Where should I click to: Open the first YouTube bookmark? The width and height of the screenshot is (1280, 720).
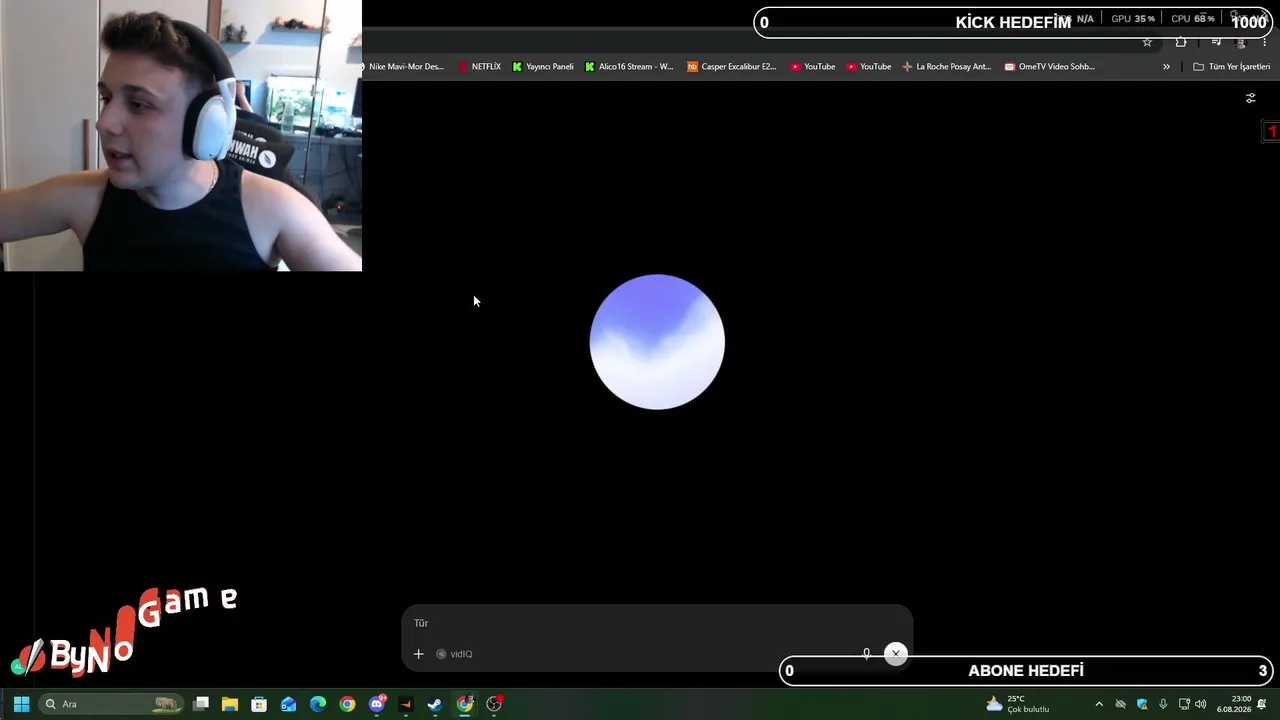(x=813, y=67)
